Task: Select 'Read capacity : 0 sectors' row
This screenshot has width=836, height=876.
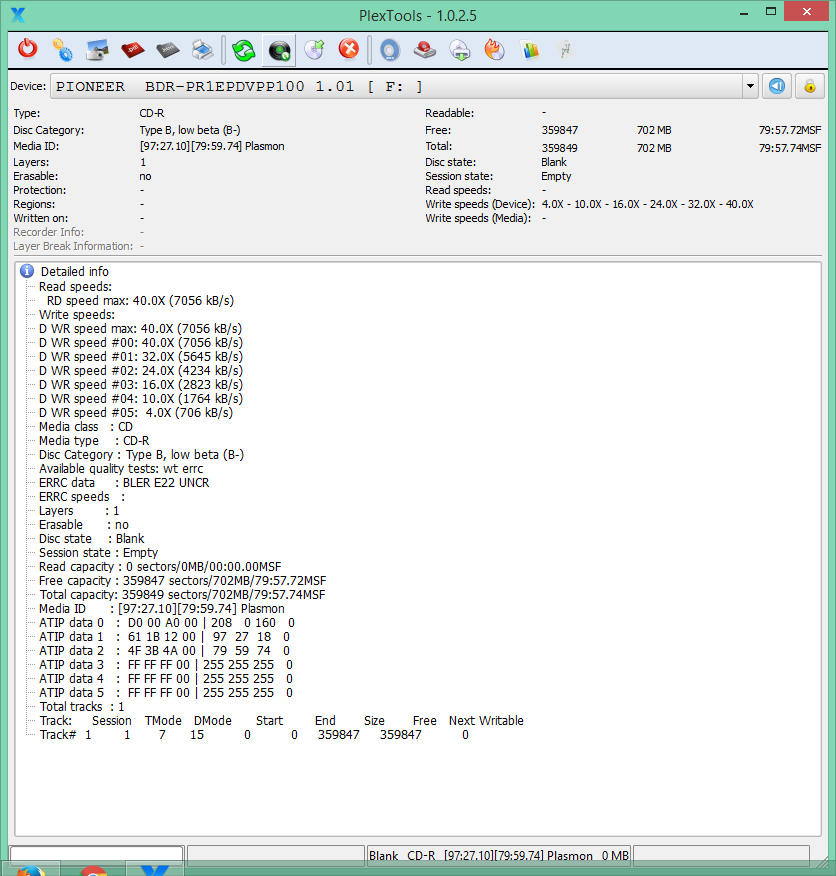Action: (160, 566)
